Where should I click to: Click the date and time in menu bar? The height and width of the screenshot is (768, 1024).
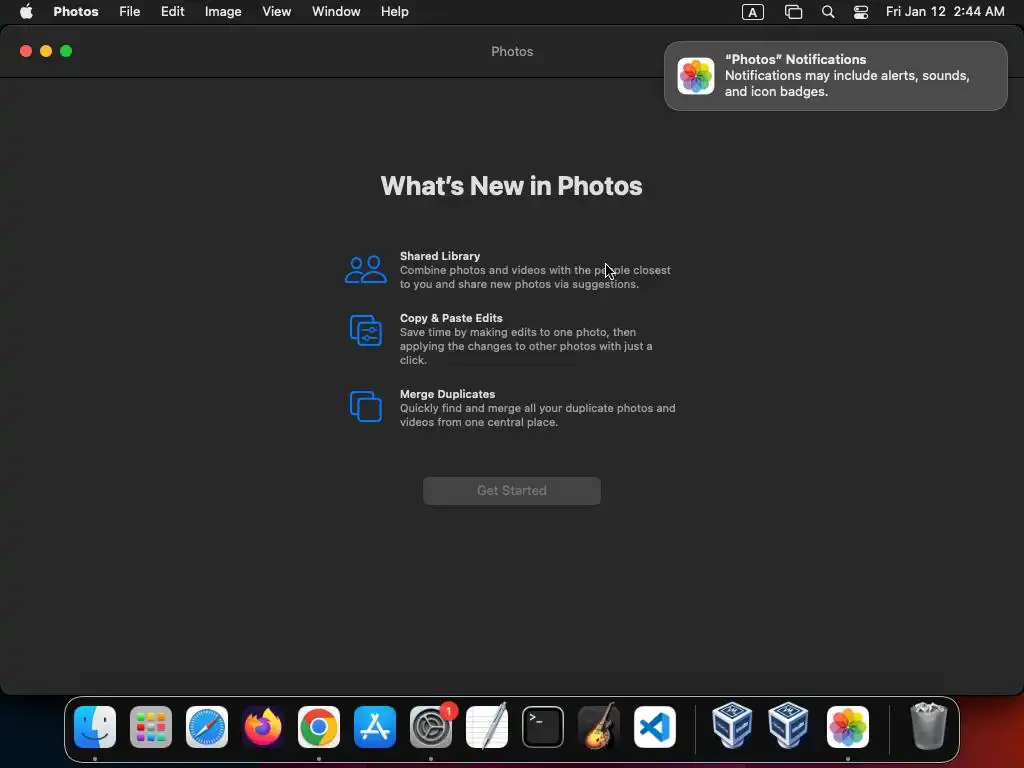tap(944, 12)
